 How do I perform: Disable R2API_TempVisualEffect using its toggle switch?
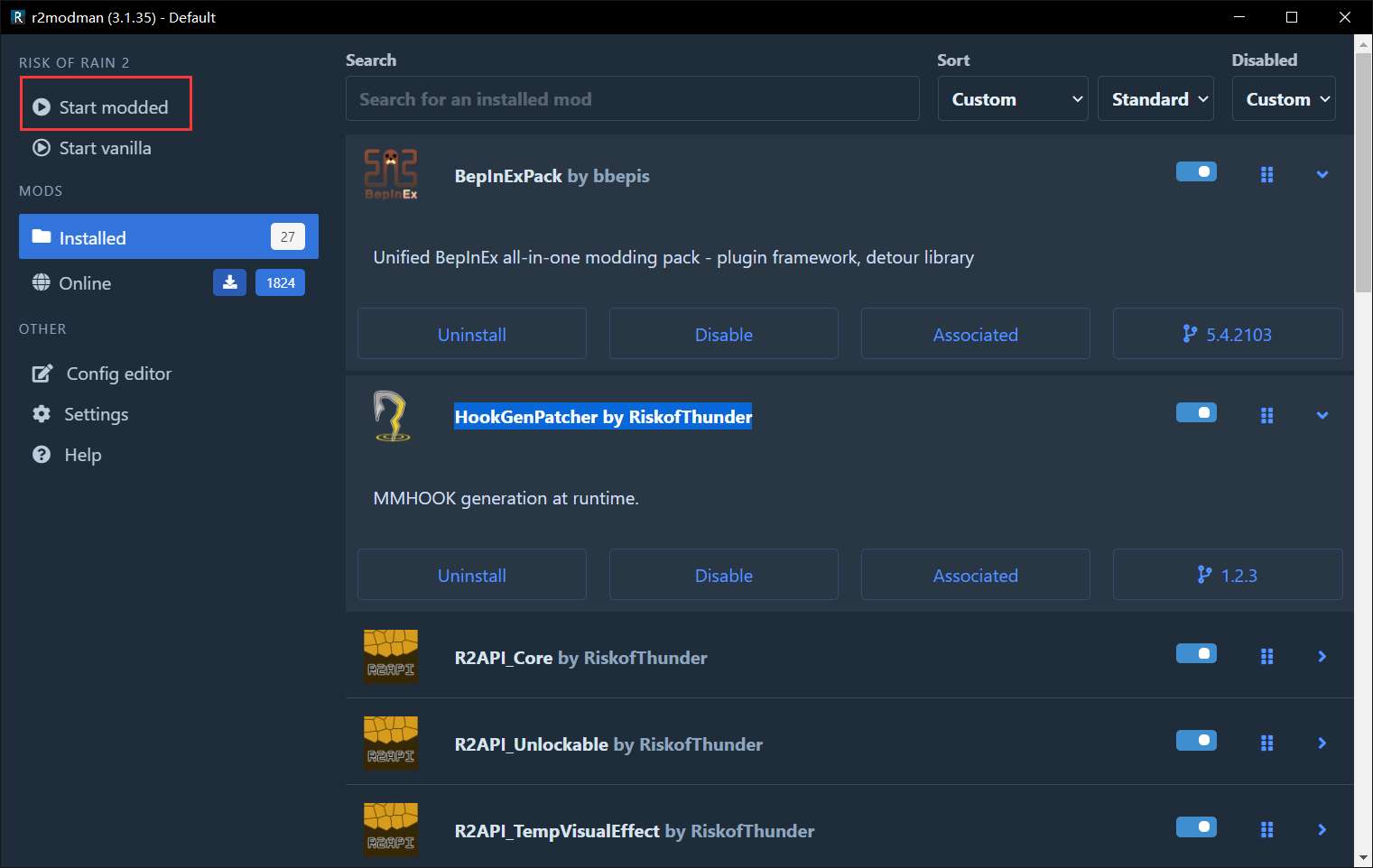tap(1196, 827)
